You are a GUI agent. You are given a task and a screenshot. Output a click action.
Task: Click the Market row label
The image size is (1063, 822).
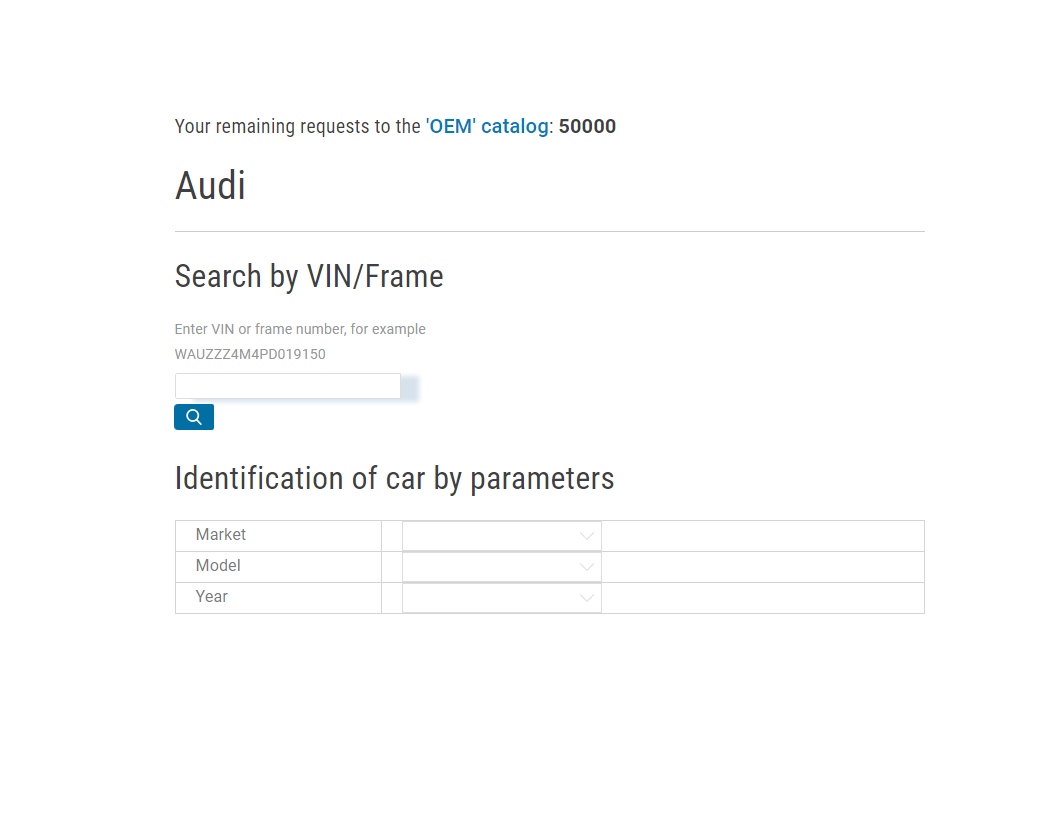[x=221, y=535]
